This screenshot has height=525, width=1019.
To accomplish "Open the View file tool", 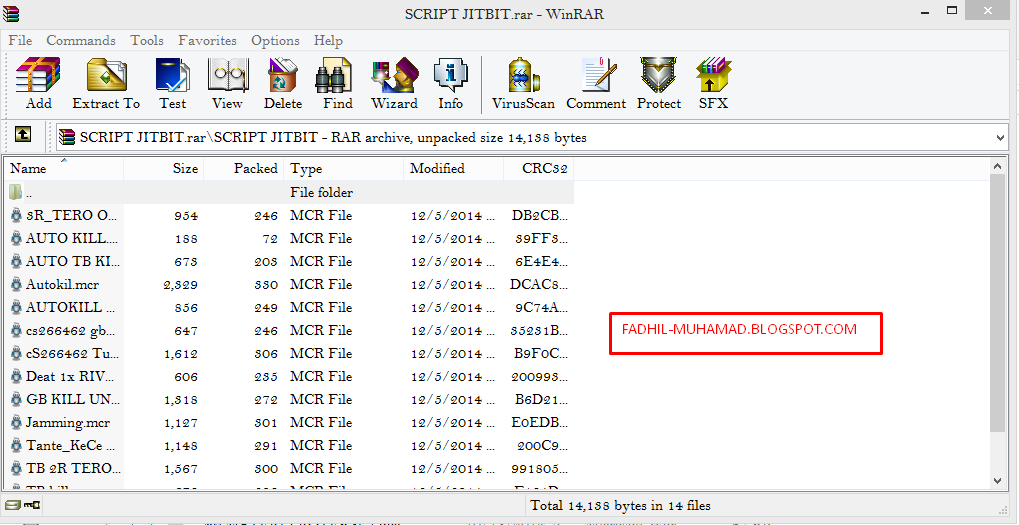I will (227, 84).
